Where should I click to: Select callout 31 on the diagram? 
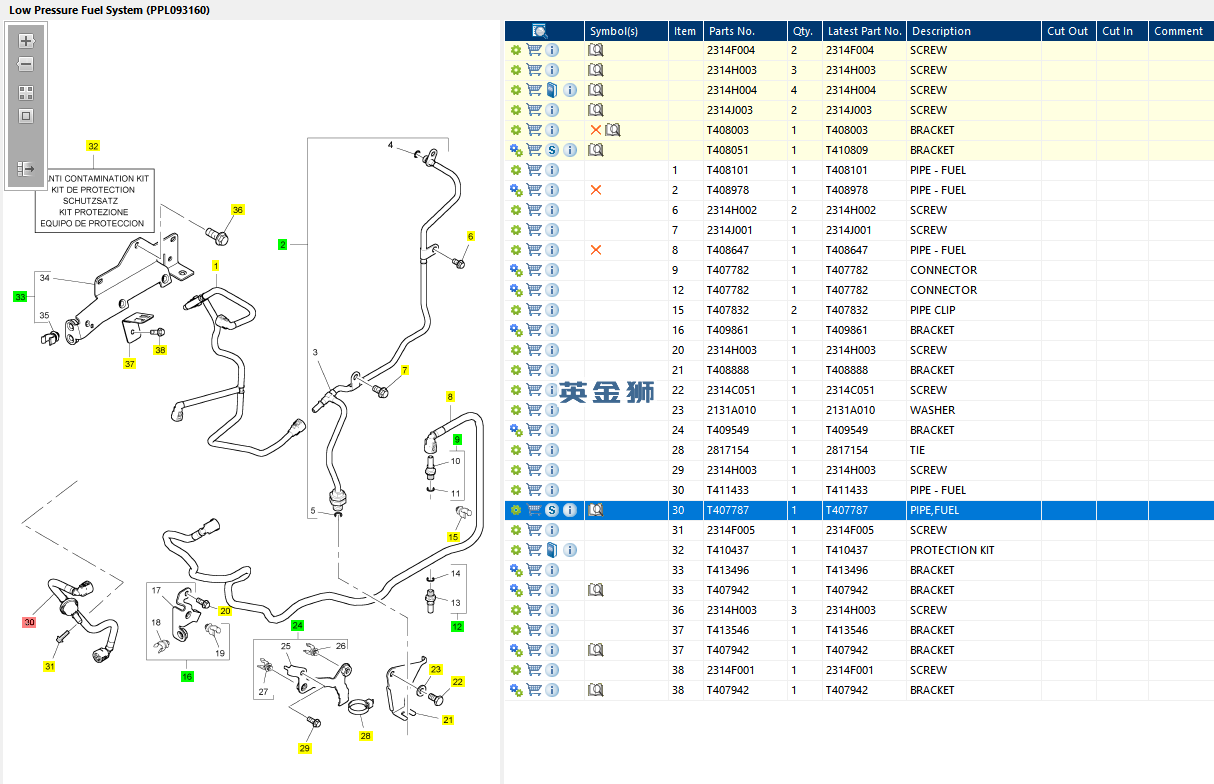tap(49, 666)
